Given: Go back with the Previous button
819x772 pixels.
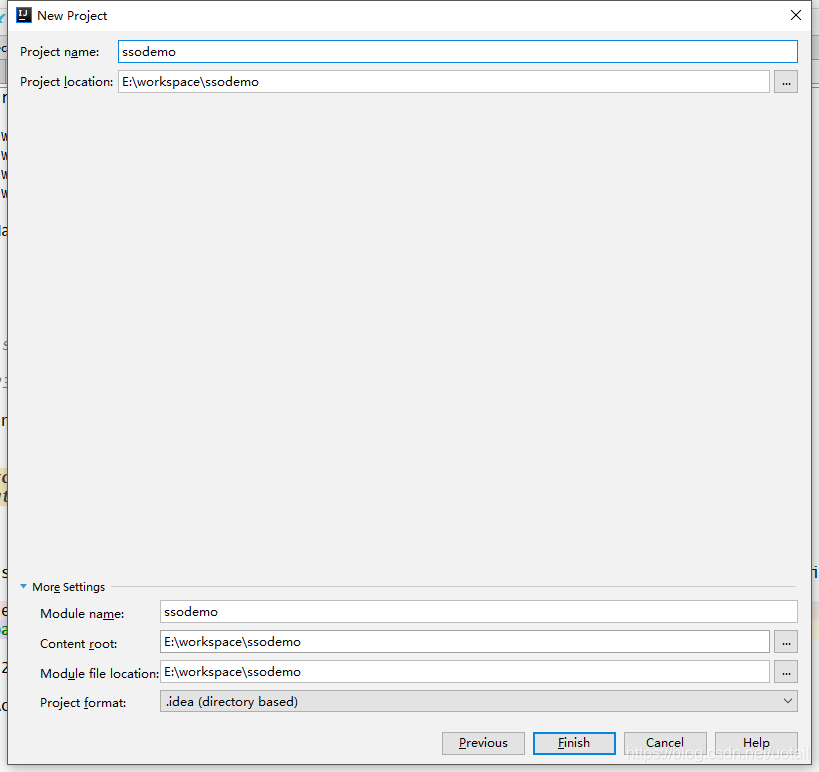Looking at the screenshot, I should coord(483,743).
